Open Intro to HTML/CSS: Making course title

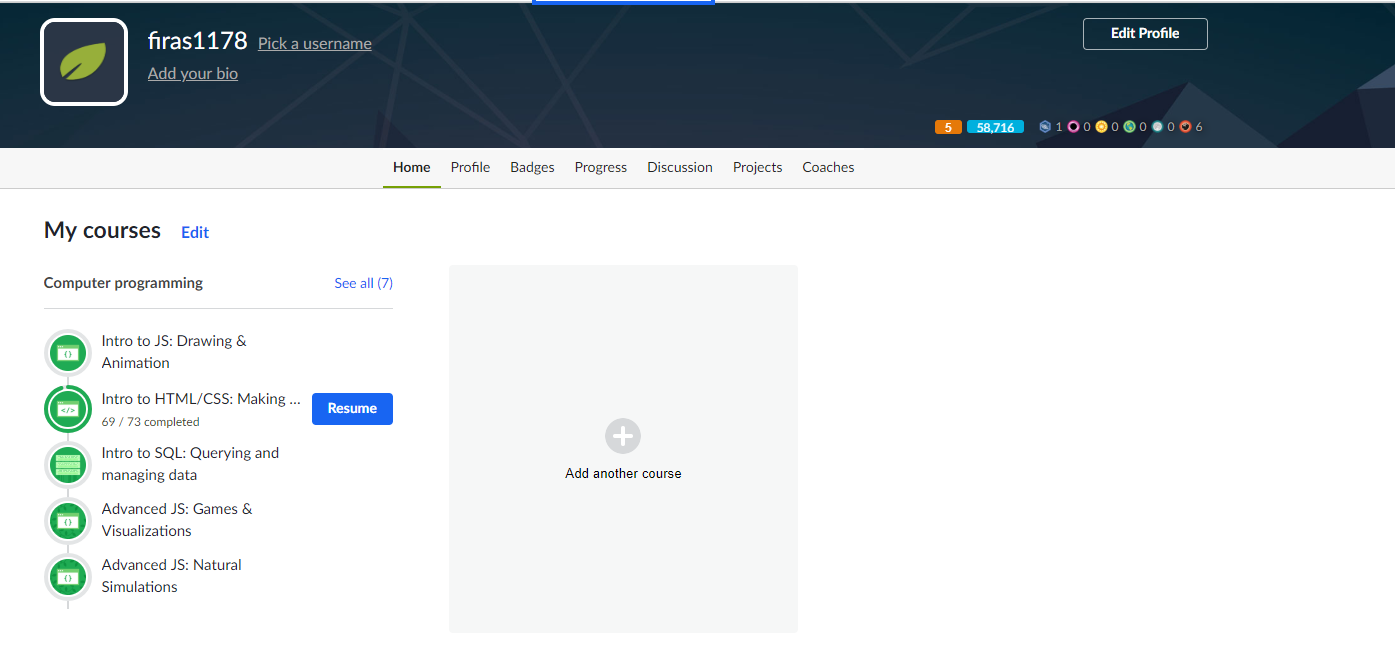(x=201, y=398)
